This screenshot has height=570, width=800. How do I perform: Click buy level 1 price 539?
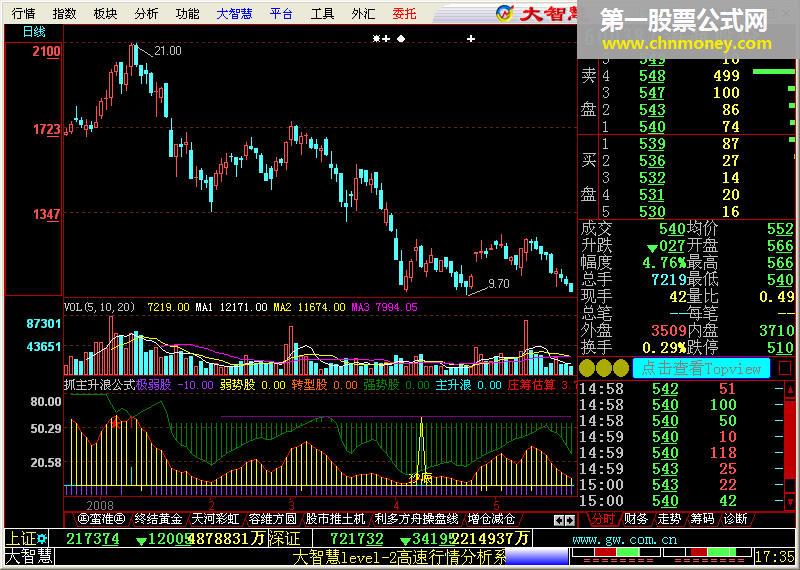pos(652,144)
